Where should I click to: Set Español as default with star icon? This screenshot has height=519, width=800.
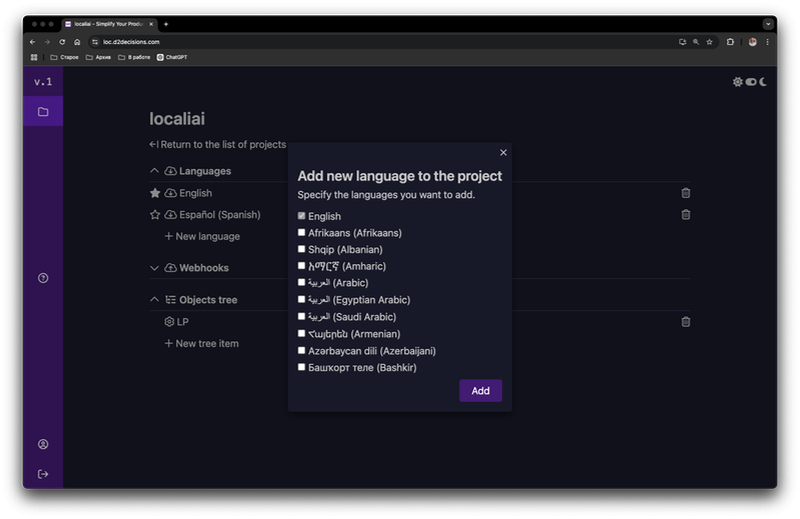pyautogui.click(x=155, y=214)
